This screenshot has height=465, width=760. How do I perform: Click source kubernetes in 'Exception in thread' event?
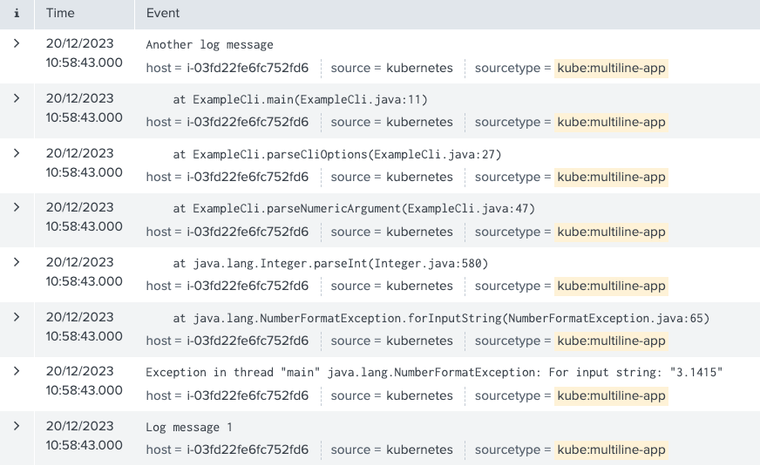coord(419,395)
